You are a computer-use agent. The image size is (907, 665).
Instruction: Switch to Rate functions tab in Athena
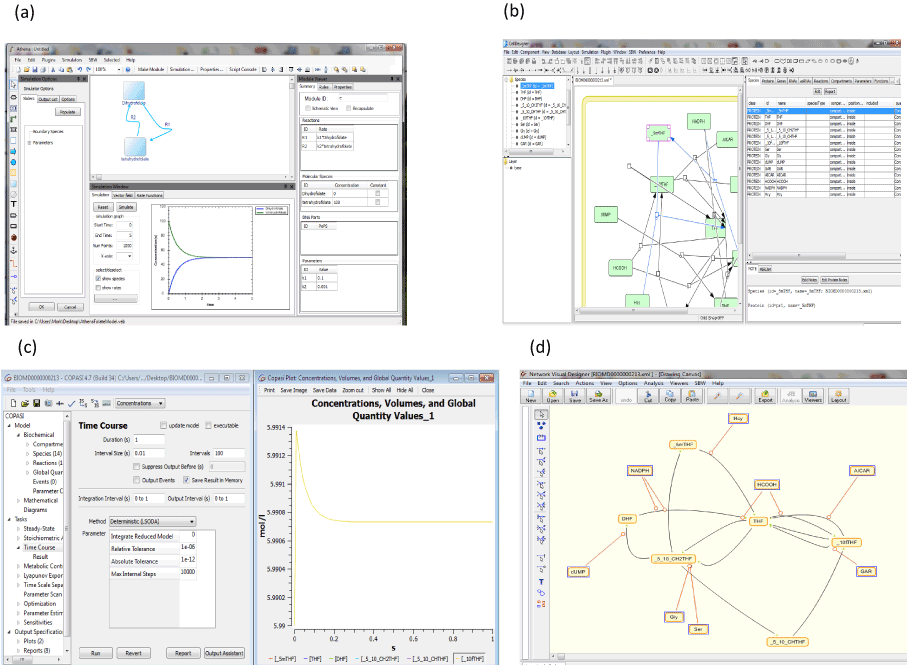150,195
